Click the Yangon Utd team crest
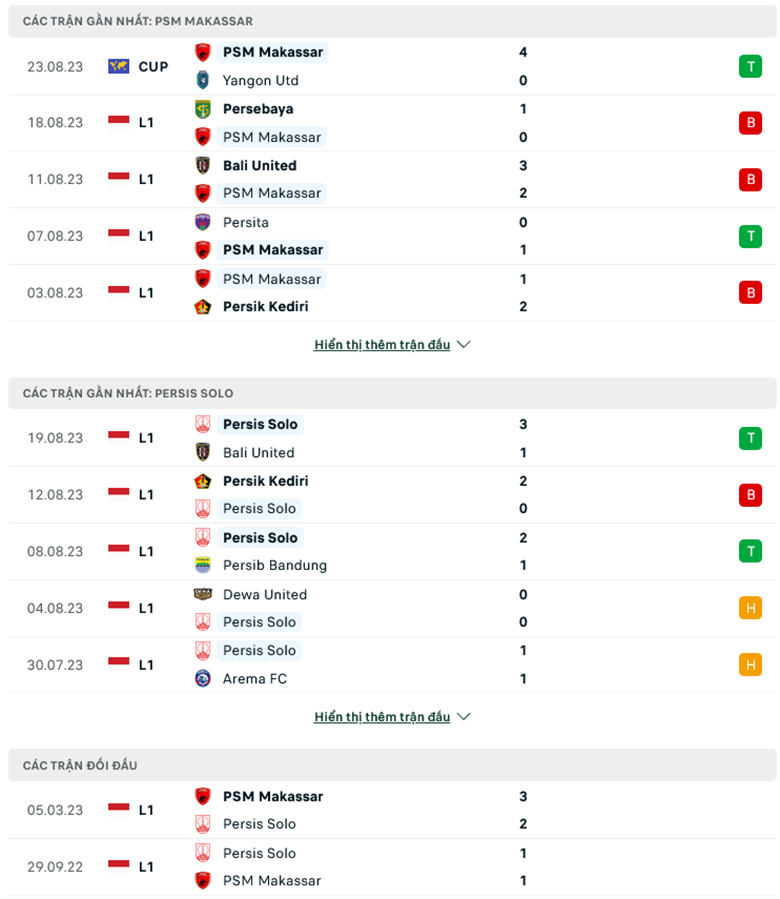Image resolution: width=780 pixels, height=899 pixels. [203, 80]
